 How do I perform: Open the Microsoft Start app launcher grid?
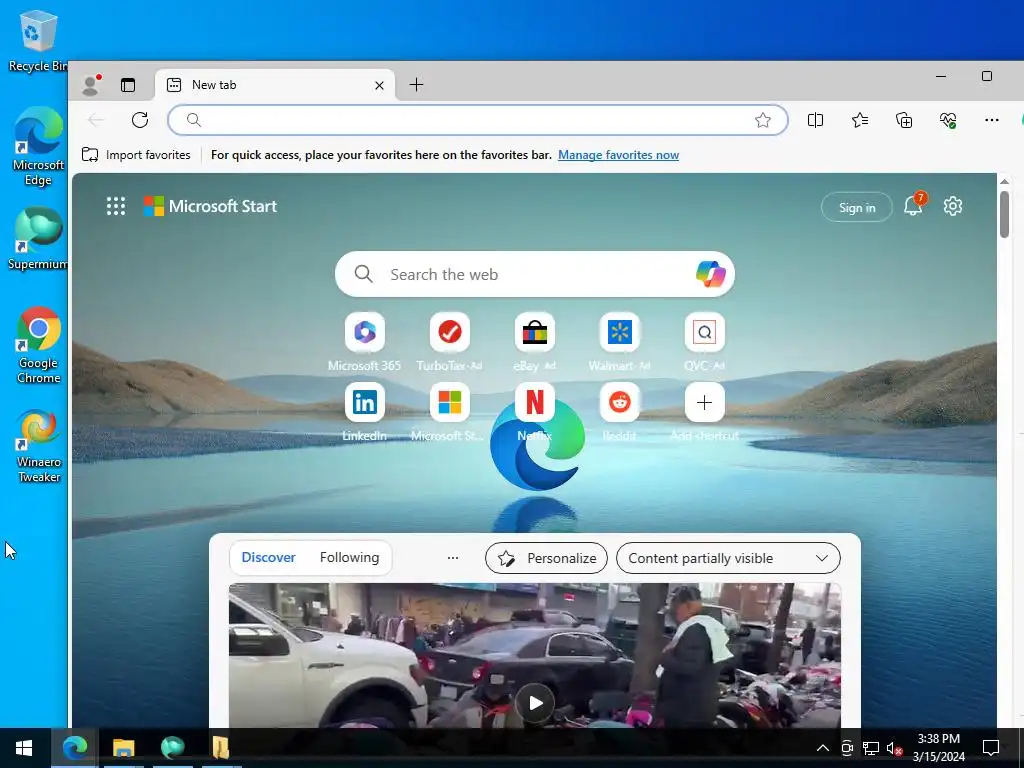click(116, 206)
